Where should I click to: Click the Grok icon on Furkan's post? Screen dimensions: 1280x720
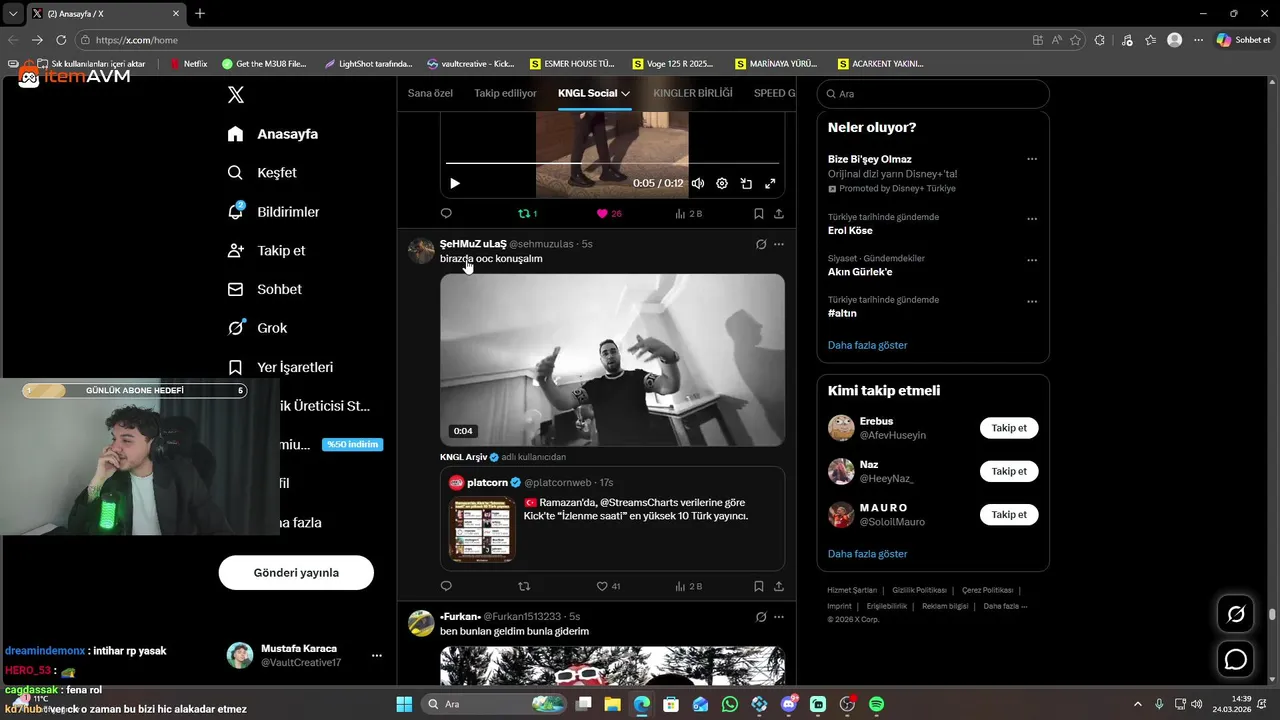coord(761,617)
